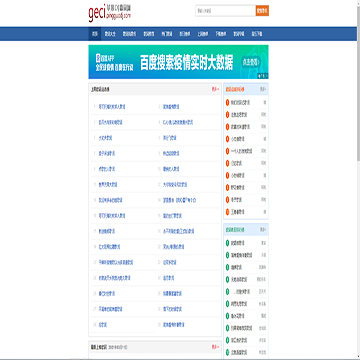Click the rounded button inside the Baidu banner

click(251, 62)
